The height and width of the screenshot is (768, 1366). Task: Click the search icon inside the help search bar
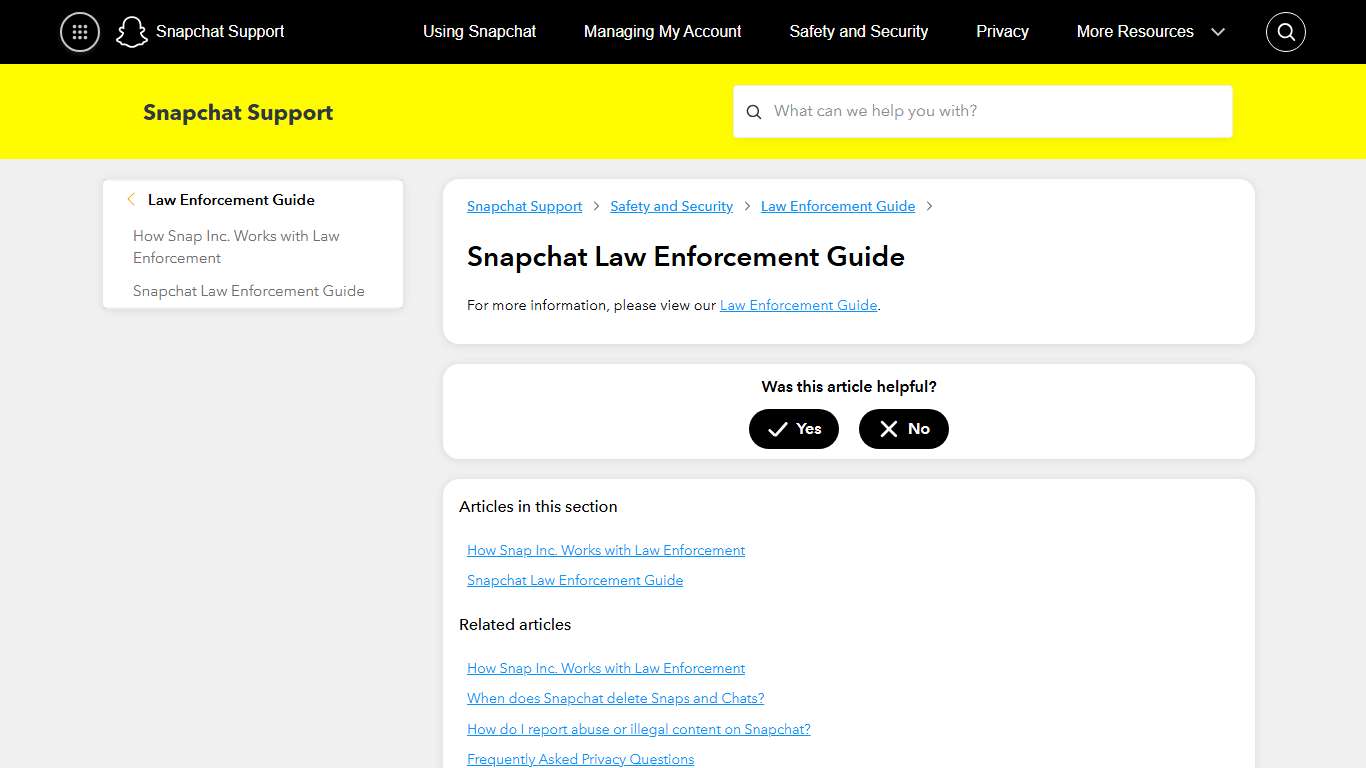click(x=754, y=111)
